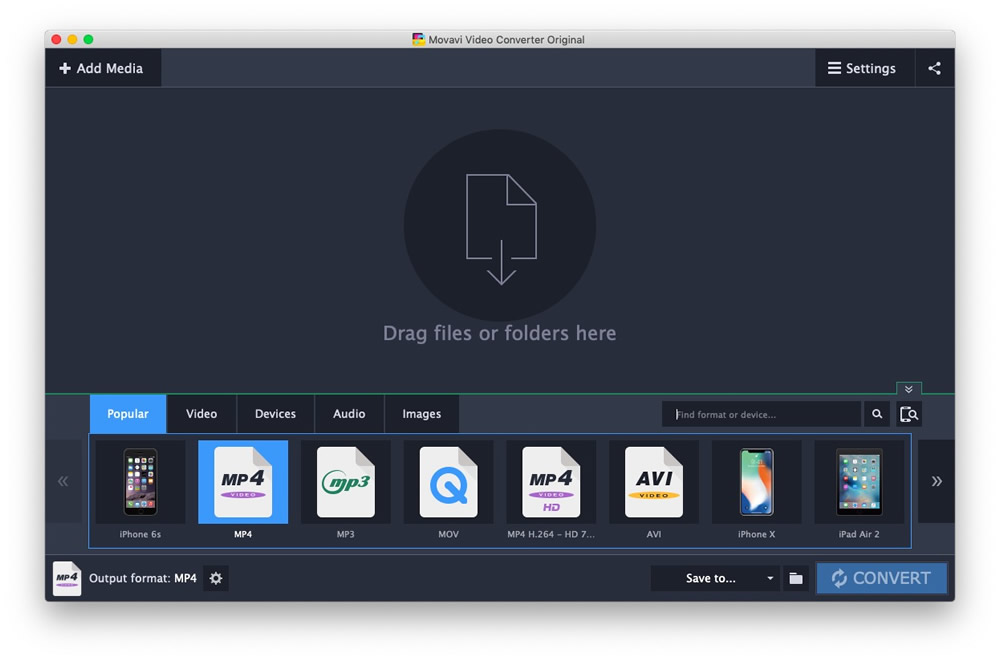Choose the MOV QuickTime format
The image size is (1000, 661).
click(x=448, y=490)
